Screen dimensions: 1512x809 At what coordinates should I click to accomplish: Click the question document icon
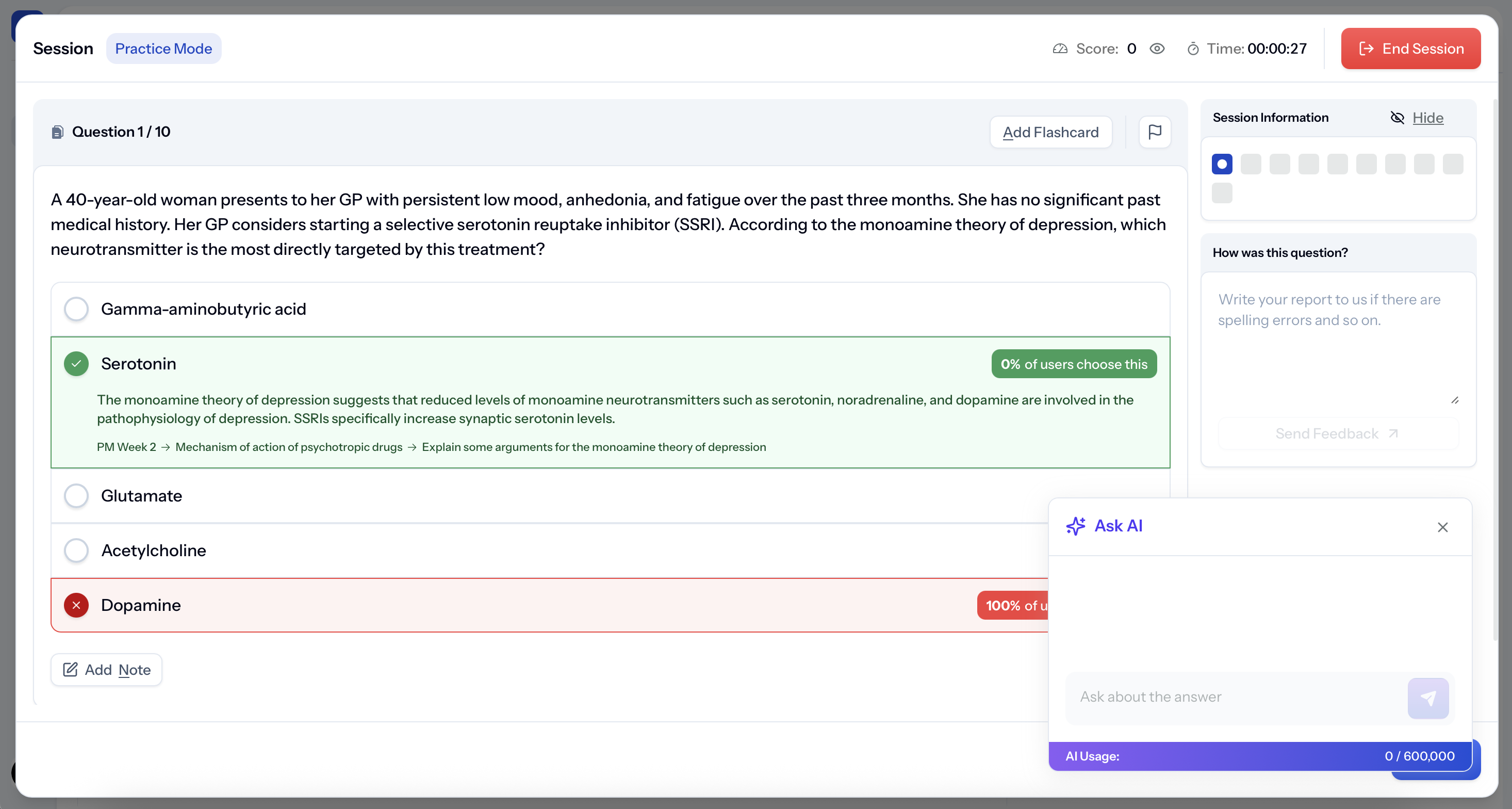[58, 132]
